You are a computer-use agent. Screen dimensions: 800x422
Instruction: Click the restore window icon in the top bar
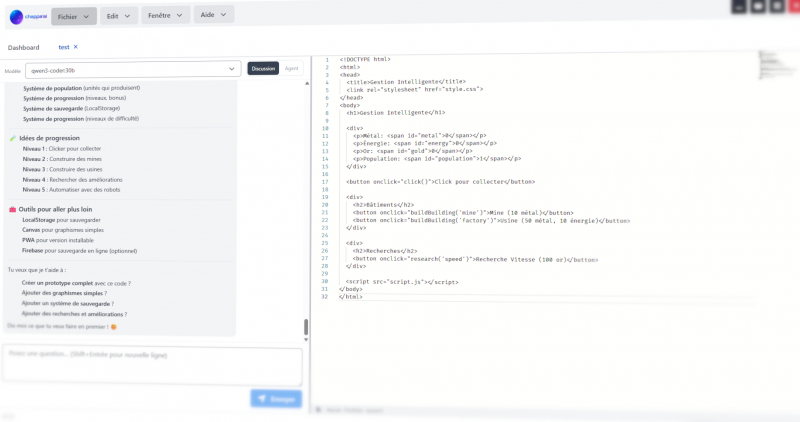point(775,6)
